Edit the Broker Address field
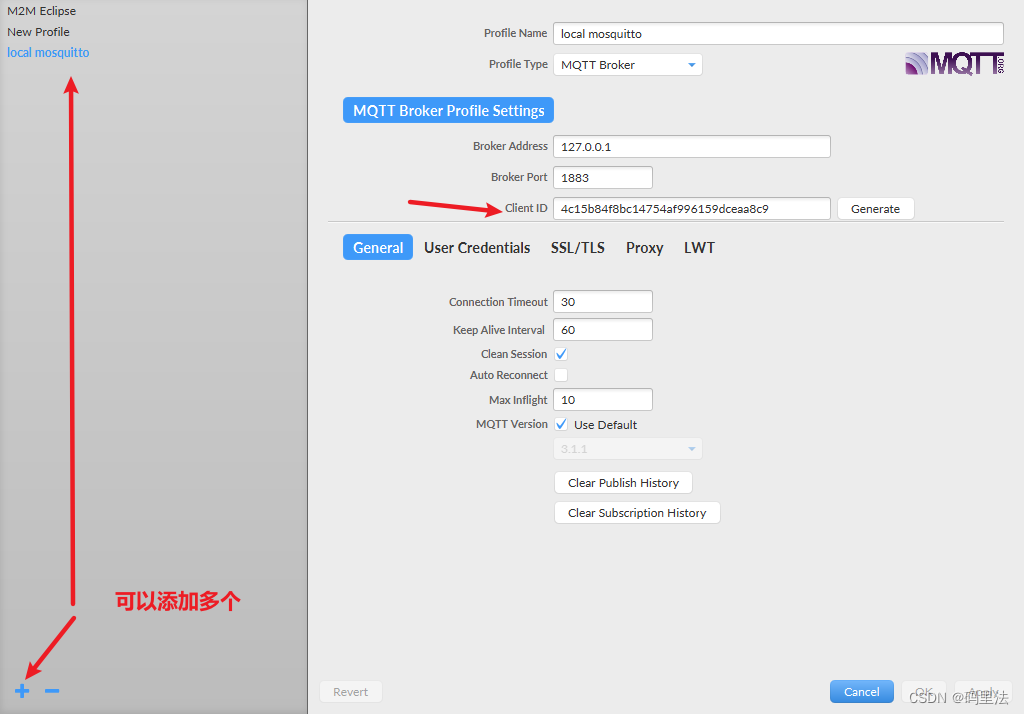Image resolution: width=1024 pixels, height=714 pixels. point(692,146)
